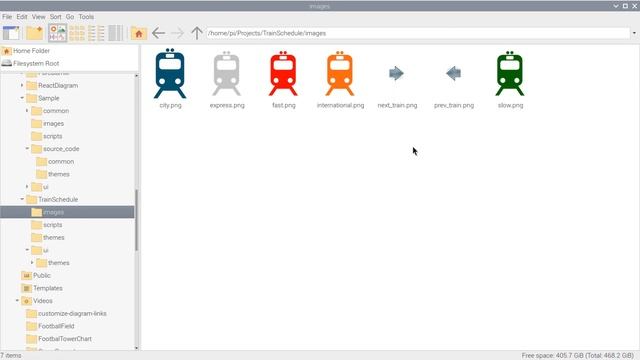Open the File menu

[x=7, y=17]
